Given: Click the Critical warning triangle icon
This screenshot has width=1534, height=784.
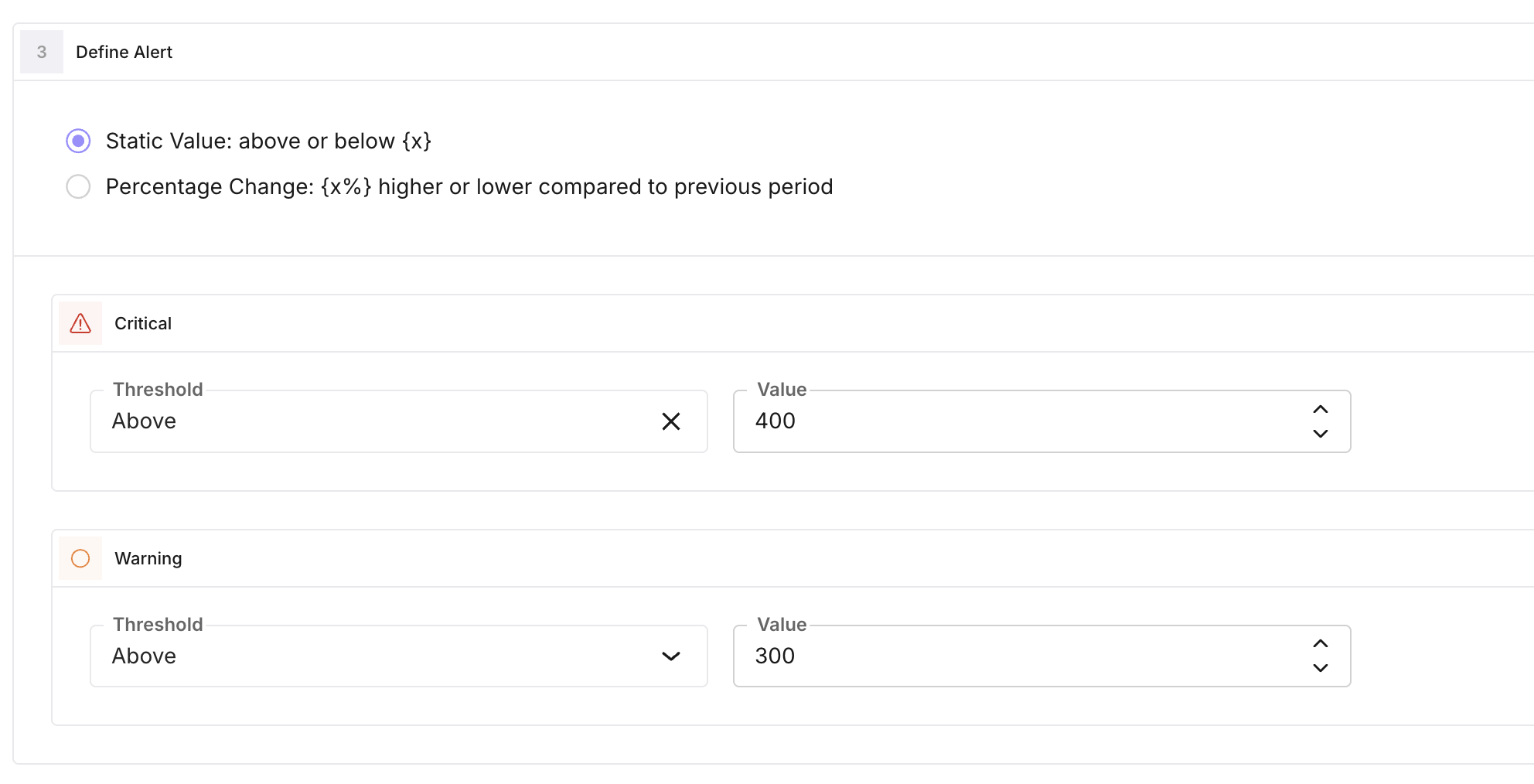Looking at the screenshot, I should click(x=80, y=323).
